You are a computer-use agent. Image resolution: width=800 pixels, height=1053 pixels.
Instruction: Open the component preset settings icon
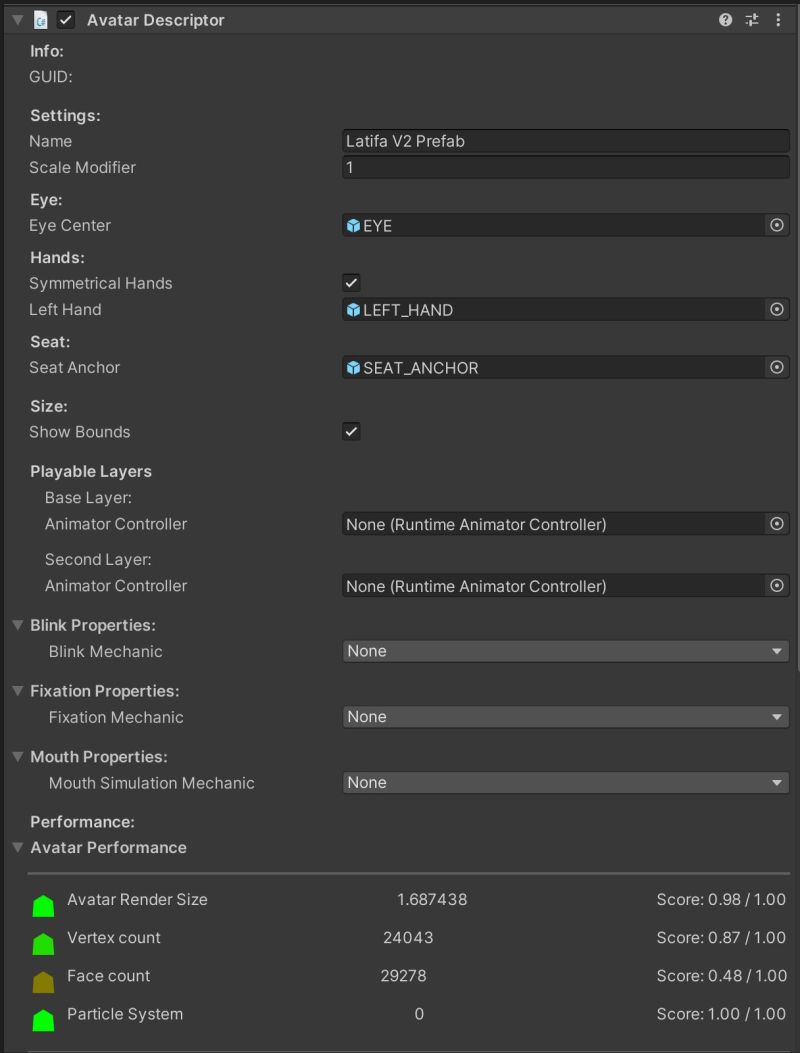click(752, 20)
